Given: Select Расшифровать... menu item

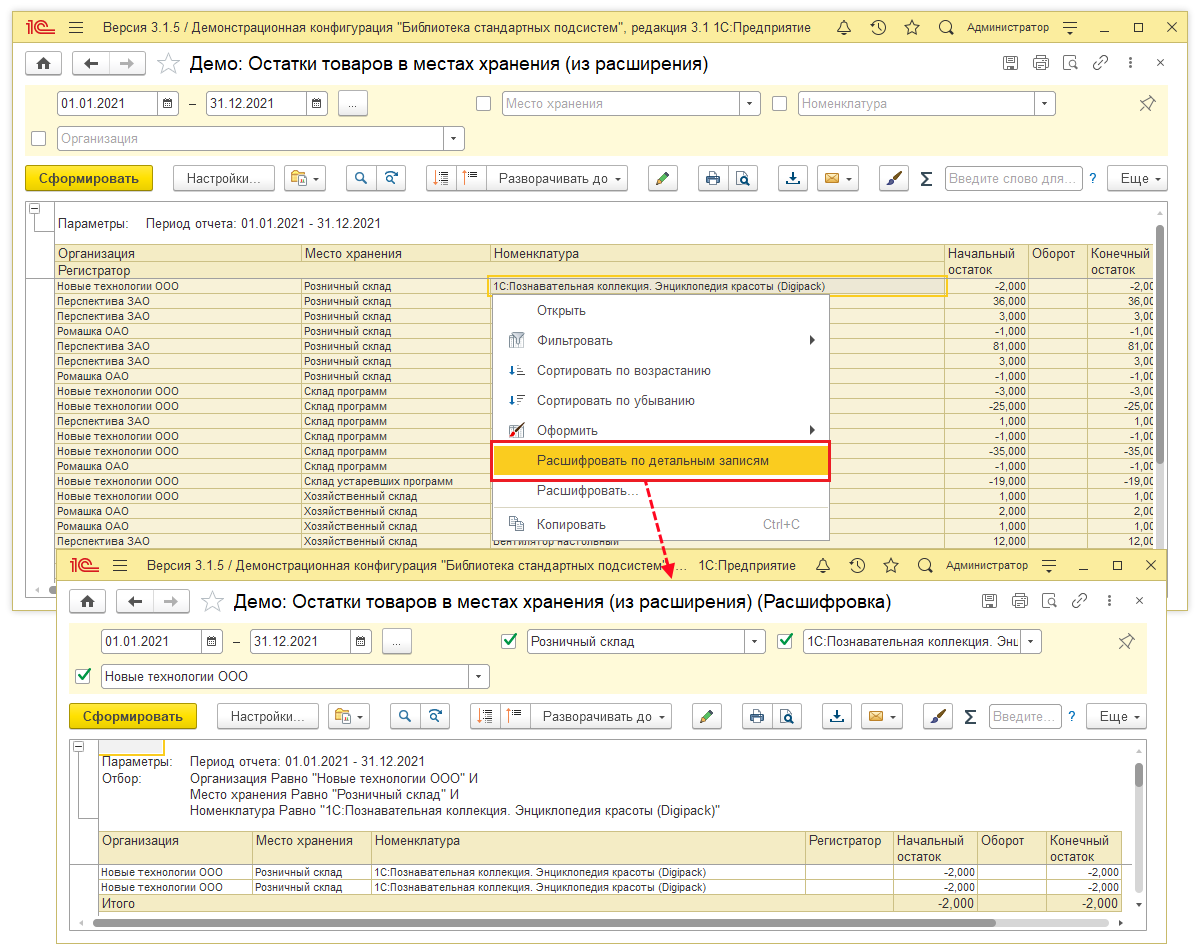Looking at the screenshot, I should coord(660,491).
